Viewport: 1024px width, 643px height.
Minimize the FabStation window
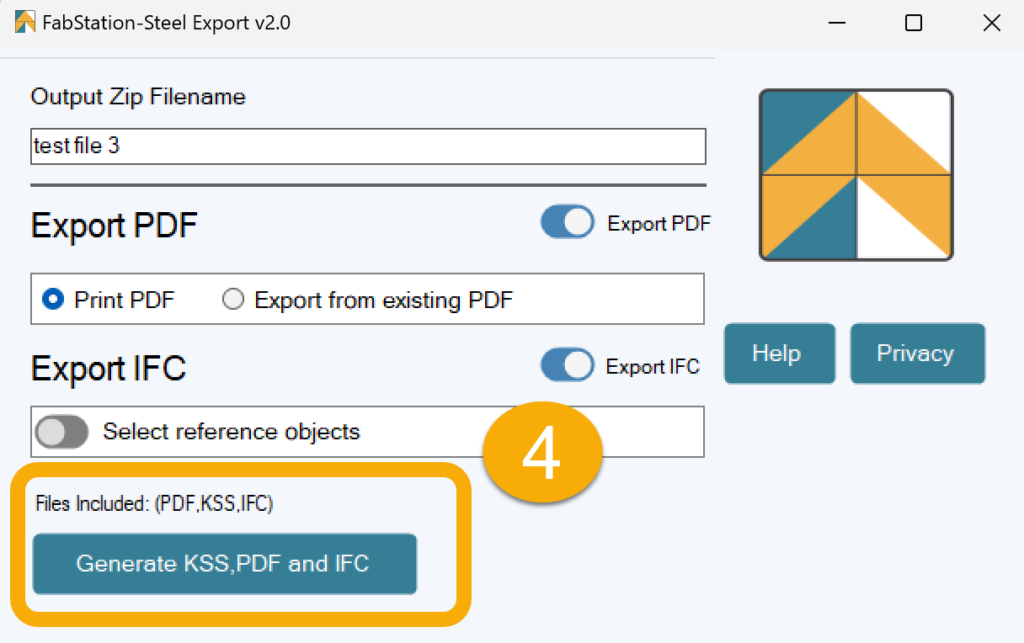tap(837, 22)
